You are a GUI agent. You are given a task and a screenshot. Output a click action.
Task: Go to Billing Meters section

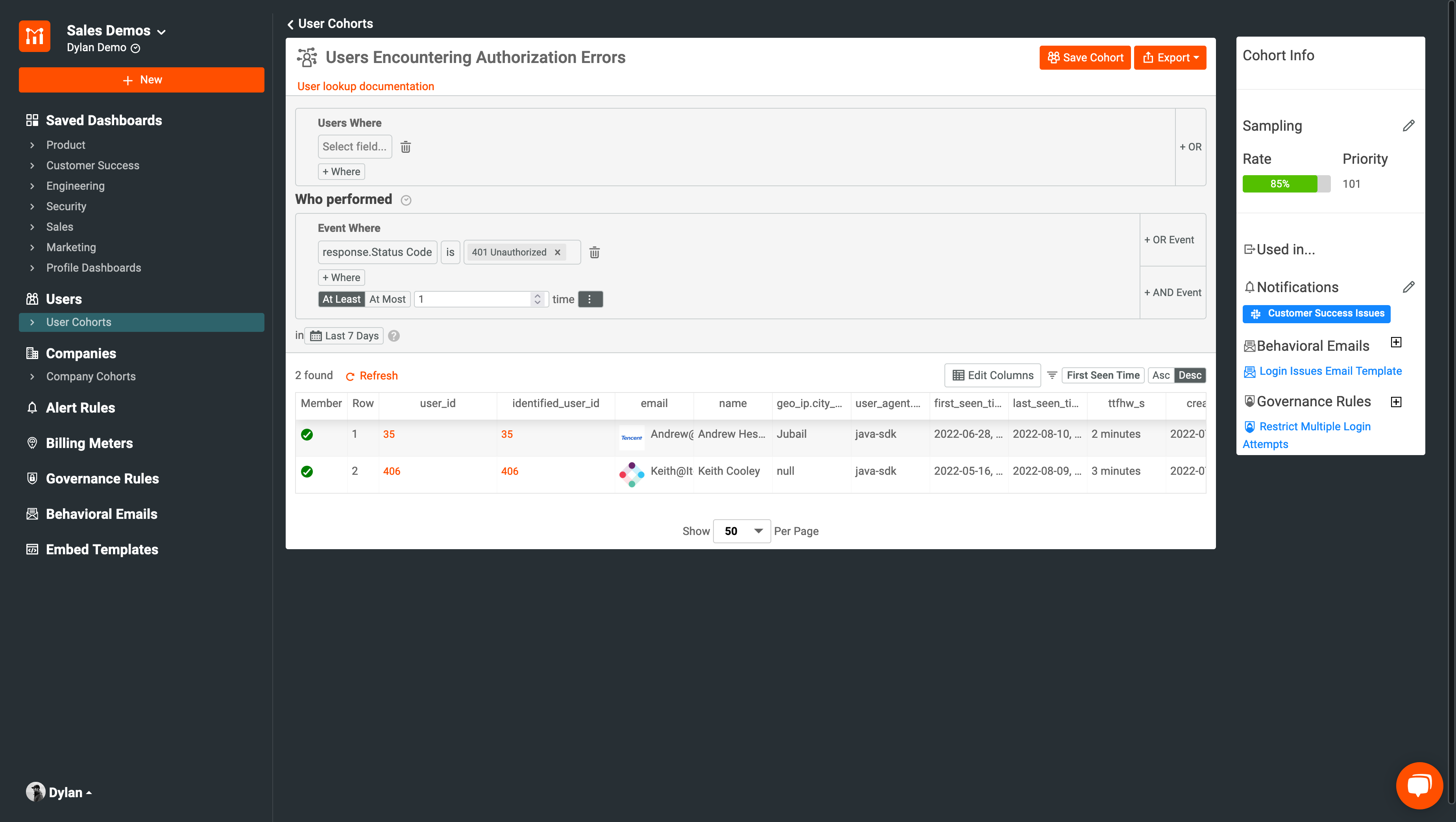[x=89, y=443]
